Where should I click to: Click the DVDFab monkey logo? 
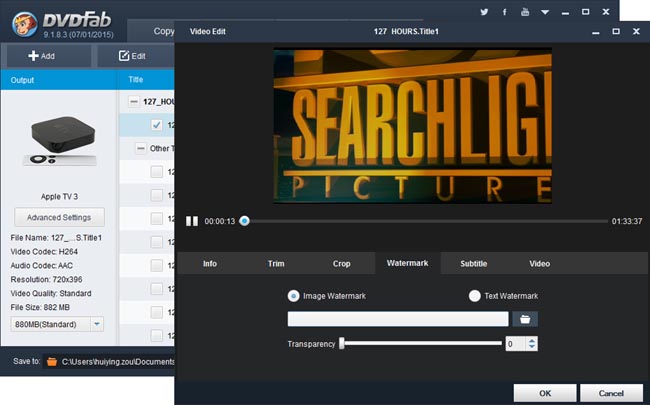[x=24, y=24]
